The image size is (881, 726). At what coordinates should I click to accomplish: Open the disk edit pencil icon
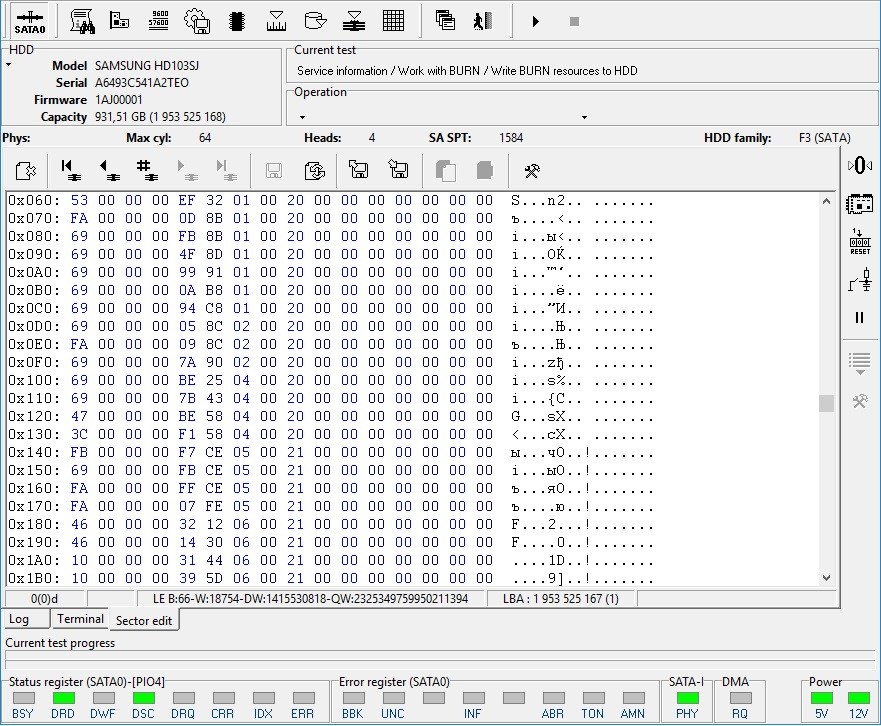315,21
